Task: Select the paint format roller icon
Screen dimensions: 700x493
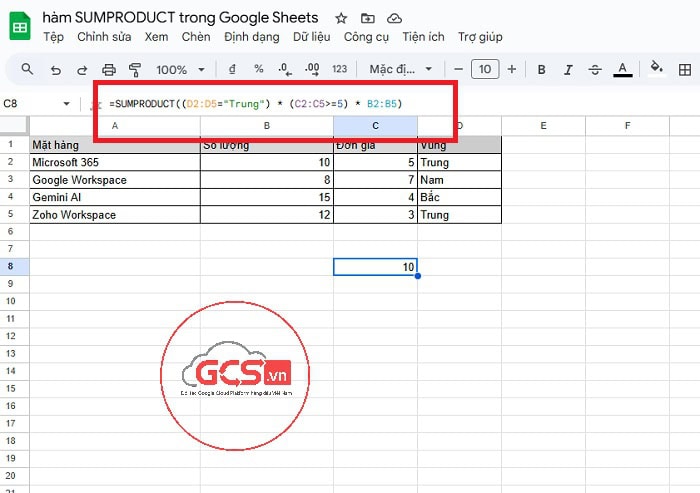Action: (x=135, y=70)
